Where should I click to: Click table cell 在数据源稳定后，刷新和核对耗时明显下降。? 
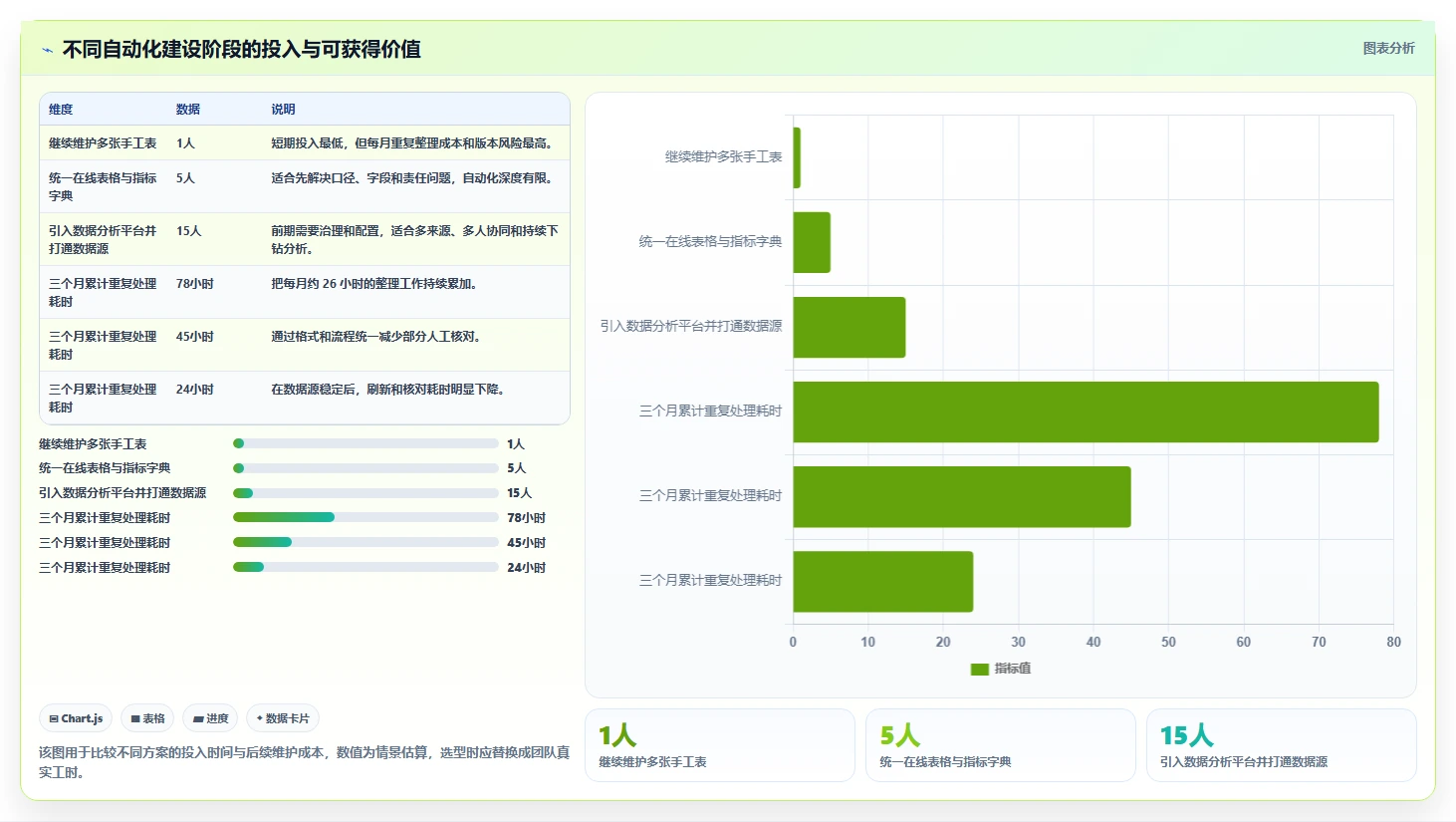[x=389, y=390]
